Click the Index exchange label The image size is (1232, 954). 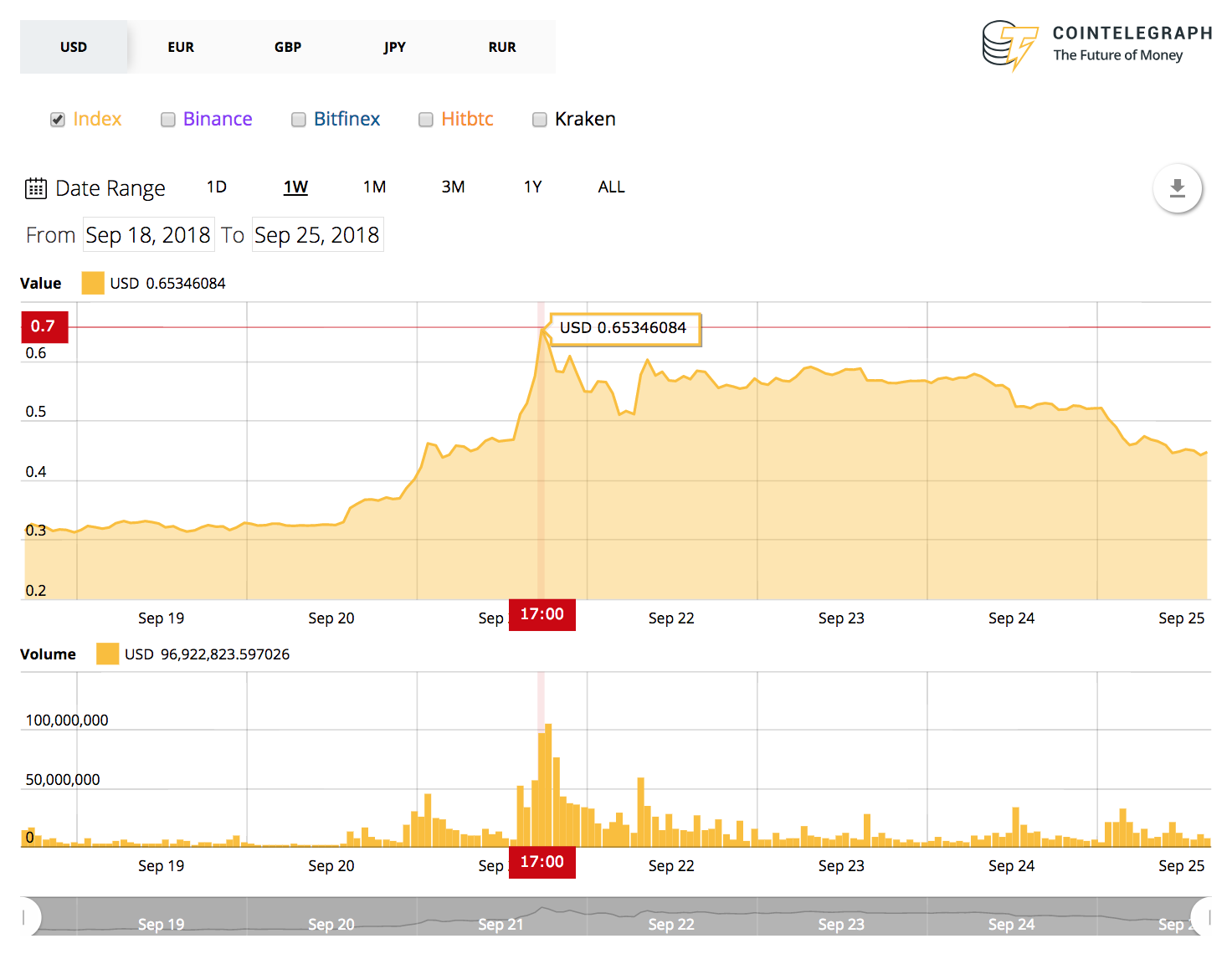[x=97, y=119]
